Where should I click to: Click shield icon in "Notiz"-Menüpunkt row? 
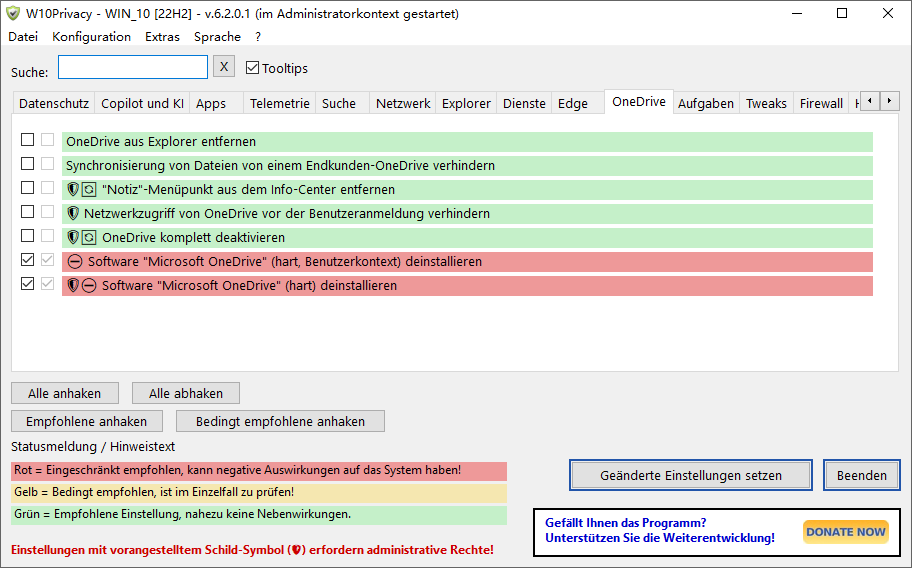click(73, 190)
